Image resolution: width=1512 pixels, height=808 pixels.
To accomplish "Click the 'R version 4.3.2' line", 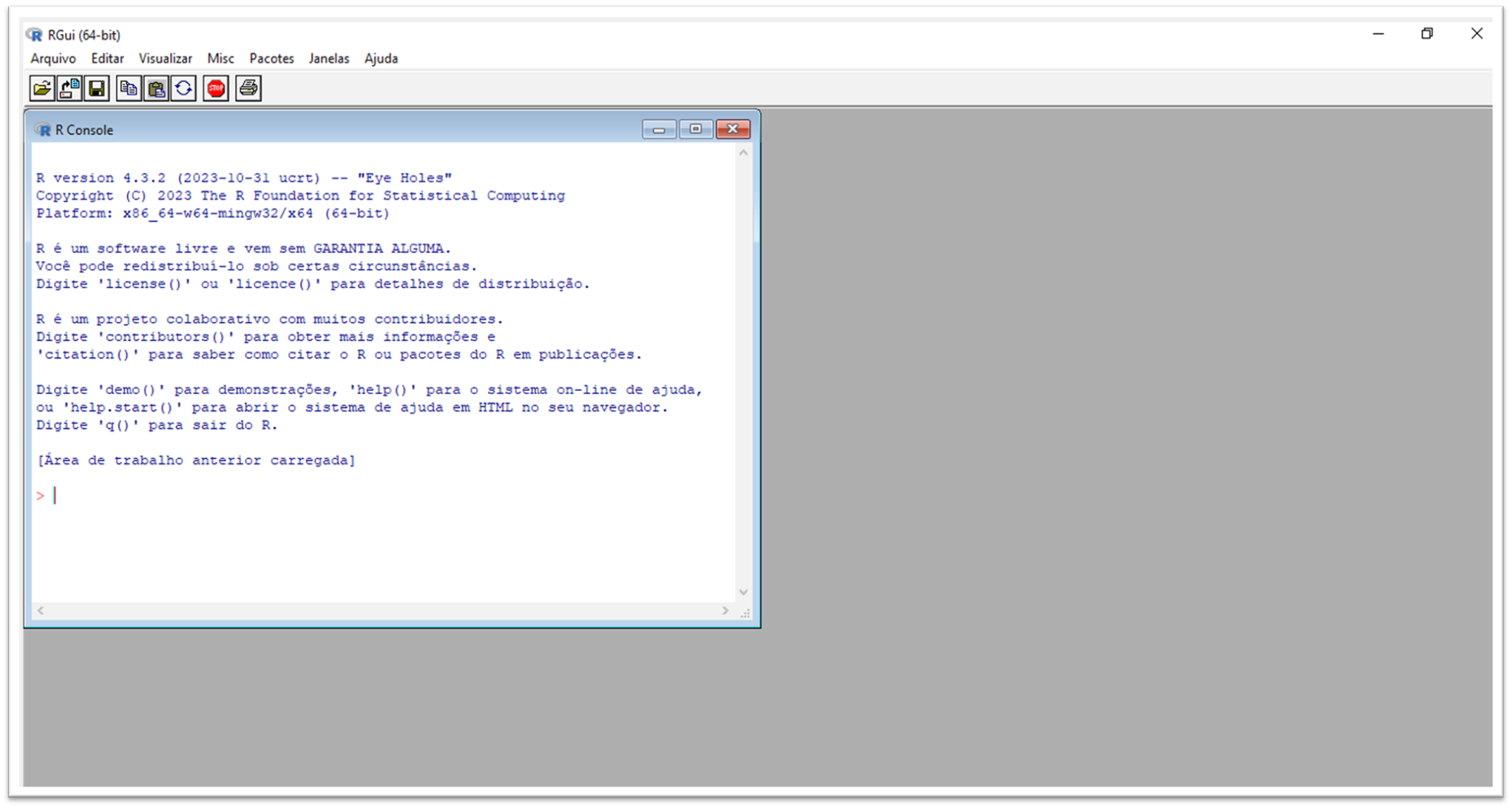I will tap(244, 178).
